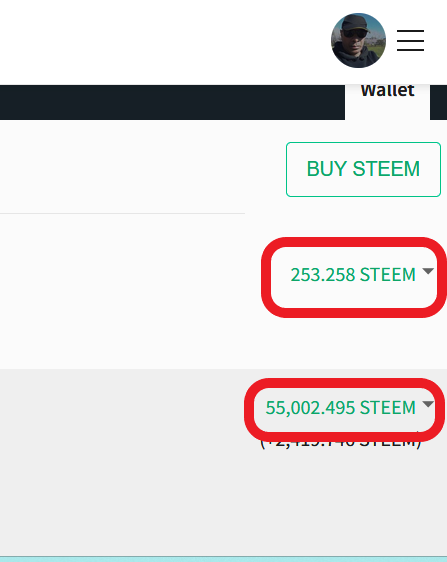Click the caret arrow beside 55,002.495 STEEM

(428, 404)
